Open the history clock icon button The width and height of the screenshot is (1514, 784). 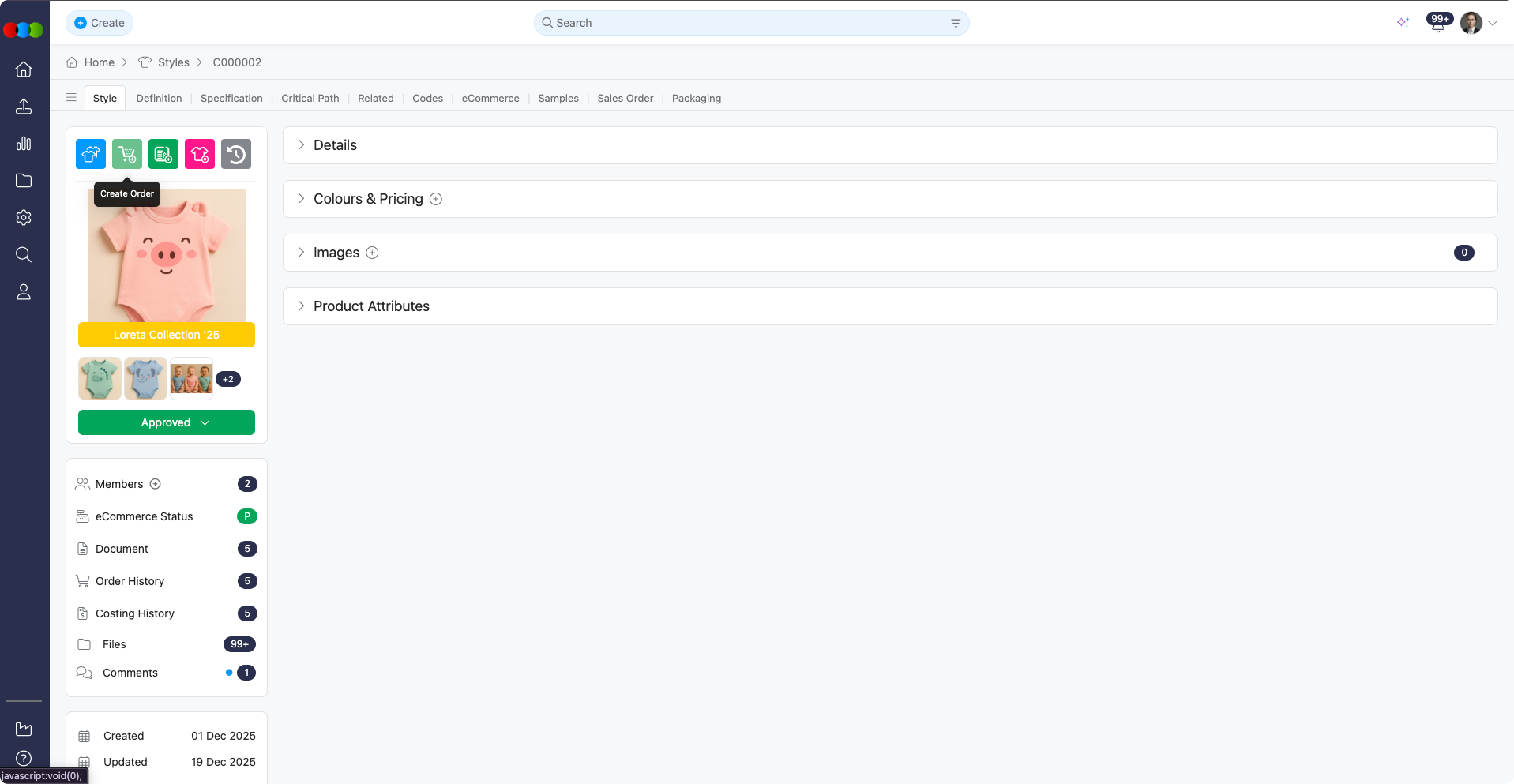coord(236,154)
